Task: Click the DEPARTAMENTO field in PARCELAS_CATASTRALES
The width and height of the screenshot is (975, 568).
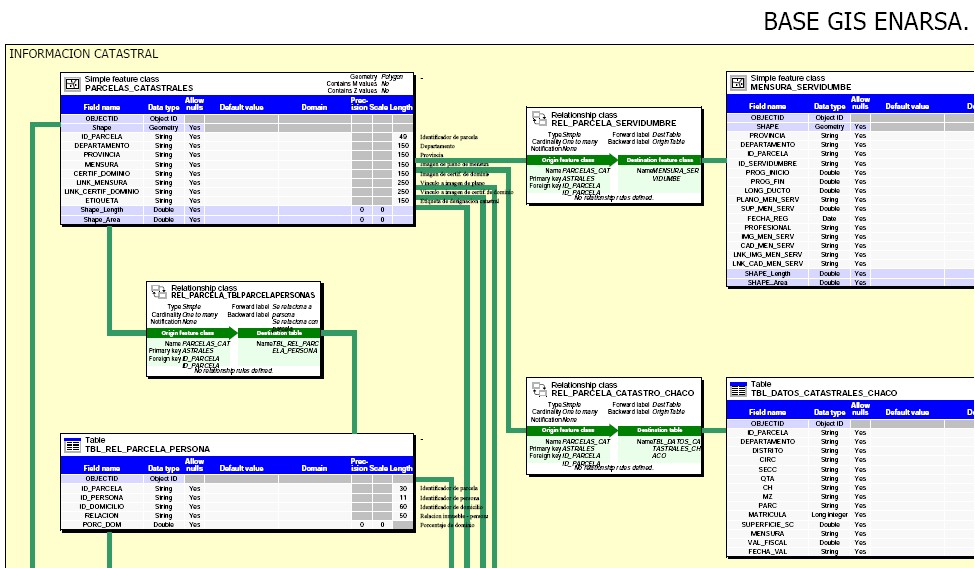Action: 237,146
